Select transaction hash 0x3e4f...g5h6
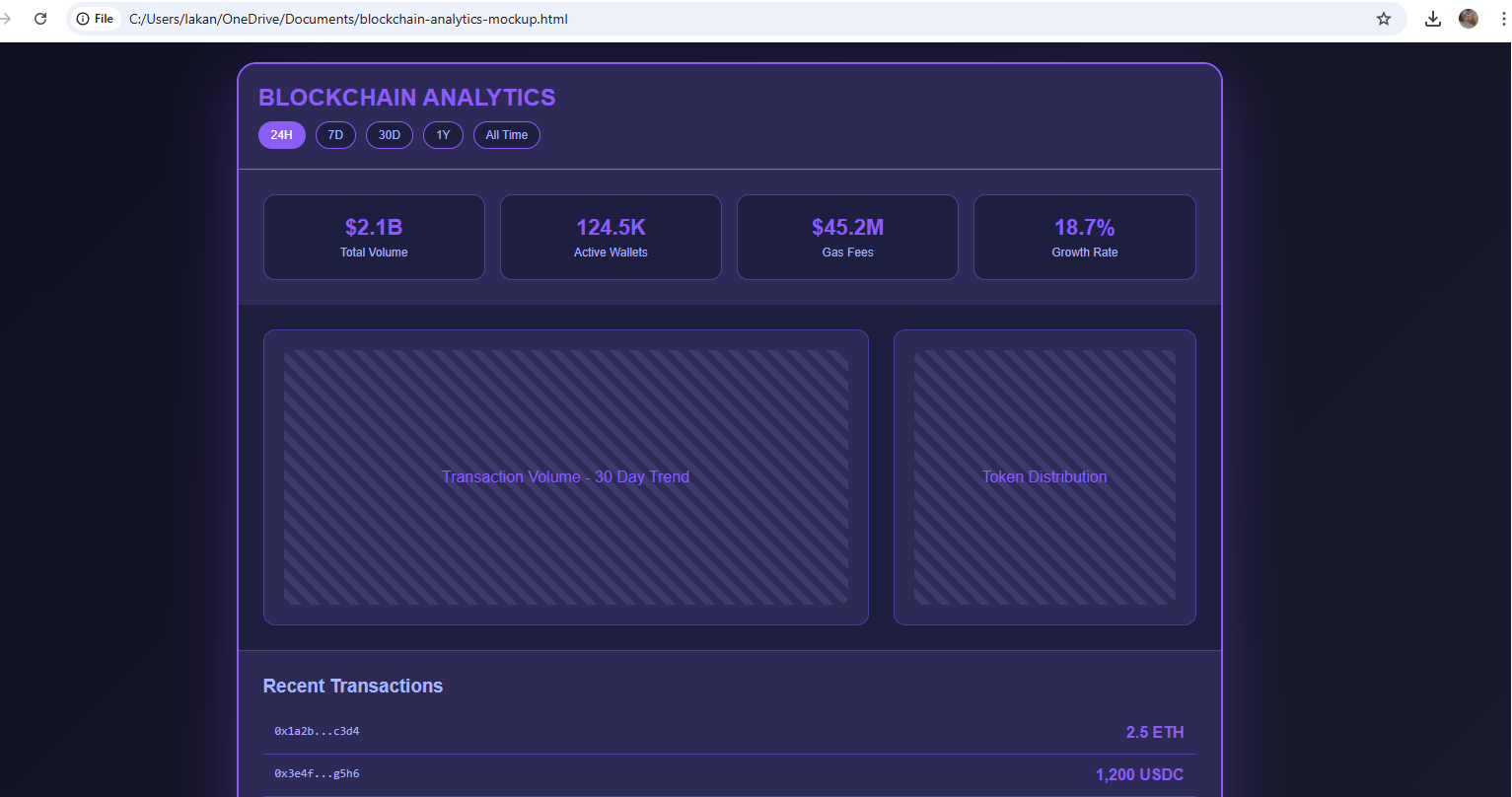Image resolution: width=1512 pixels, height=797 pixels. [x=317, y=773]
